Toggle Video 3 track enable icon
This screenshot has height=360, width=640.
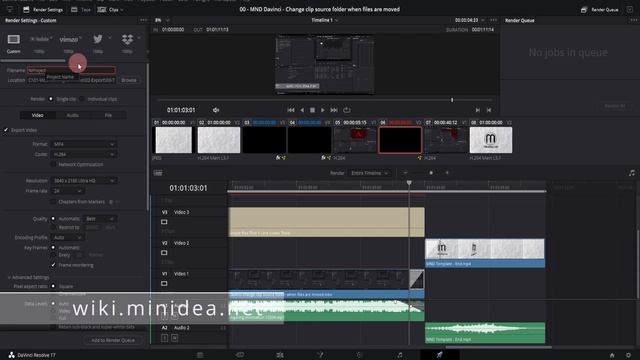tap(164, 222)
